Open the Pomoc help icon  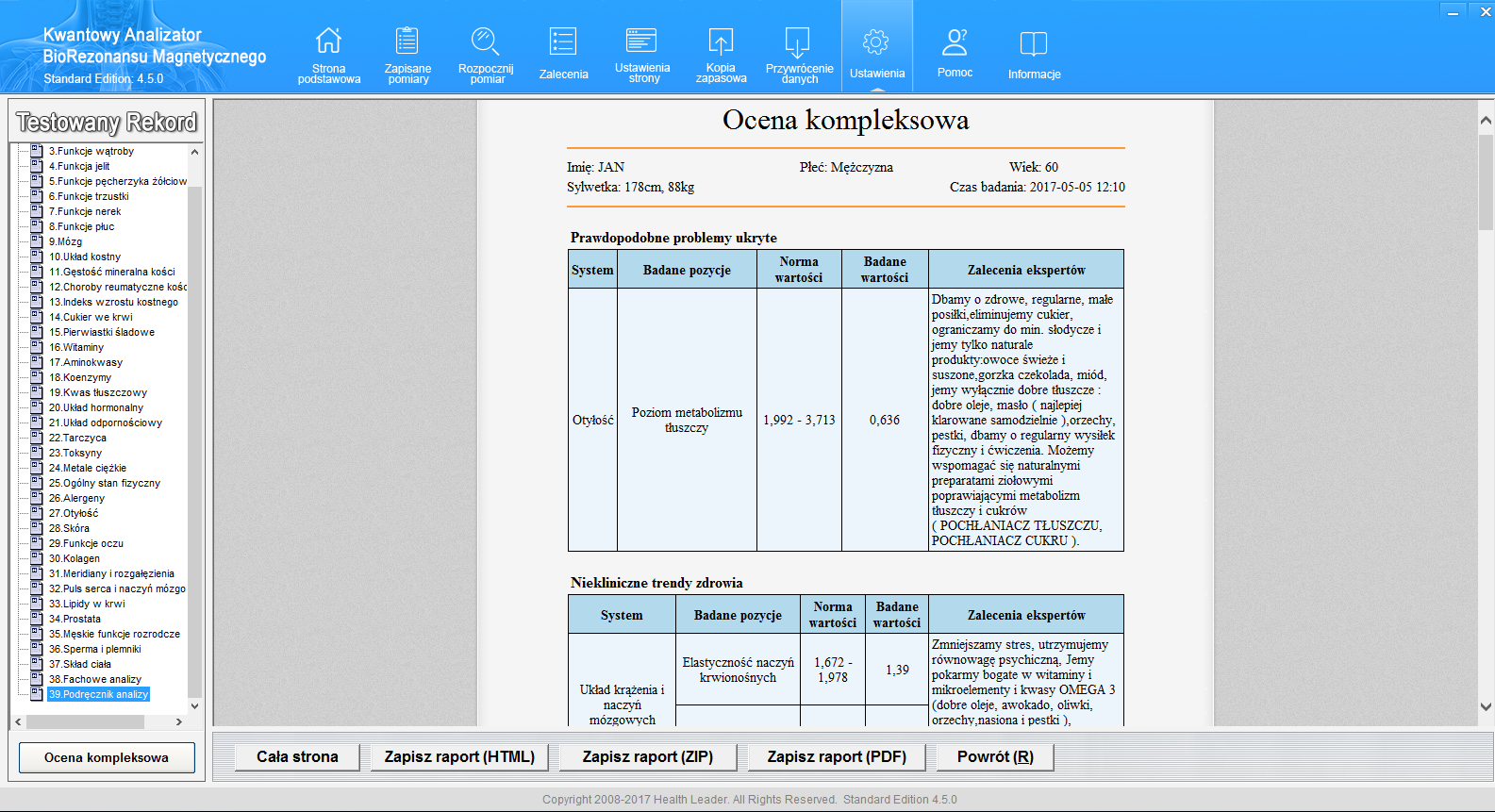tap(955, 55)
